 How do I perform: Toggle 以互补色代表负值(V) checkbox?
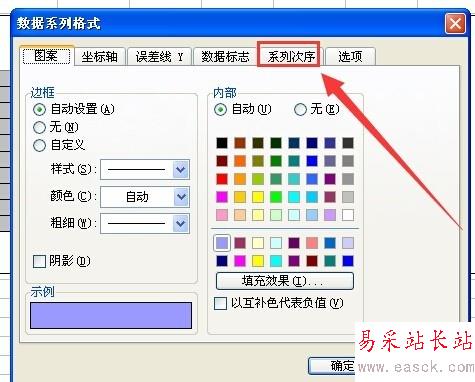pos(220,303)
